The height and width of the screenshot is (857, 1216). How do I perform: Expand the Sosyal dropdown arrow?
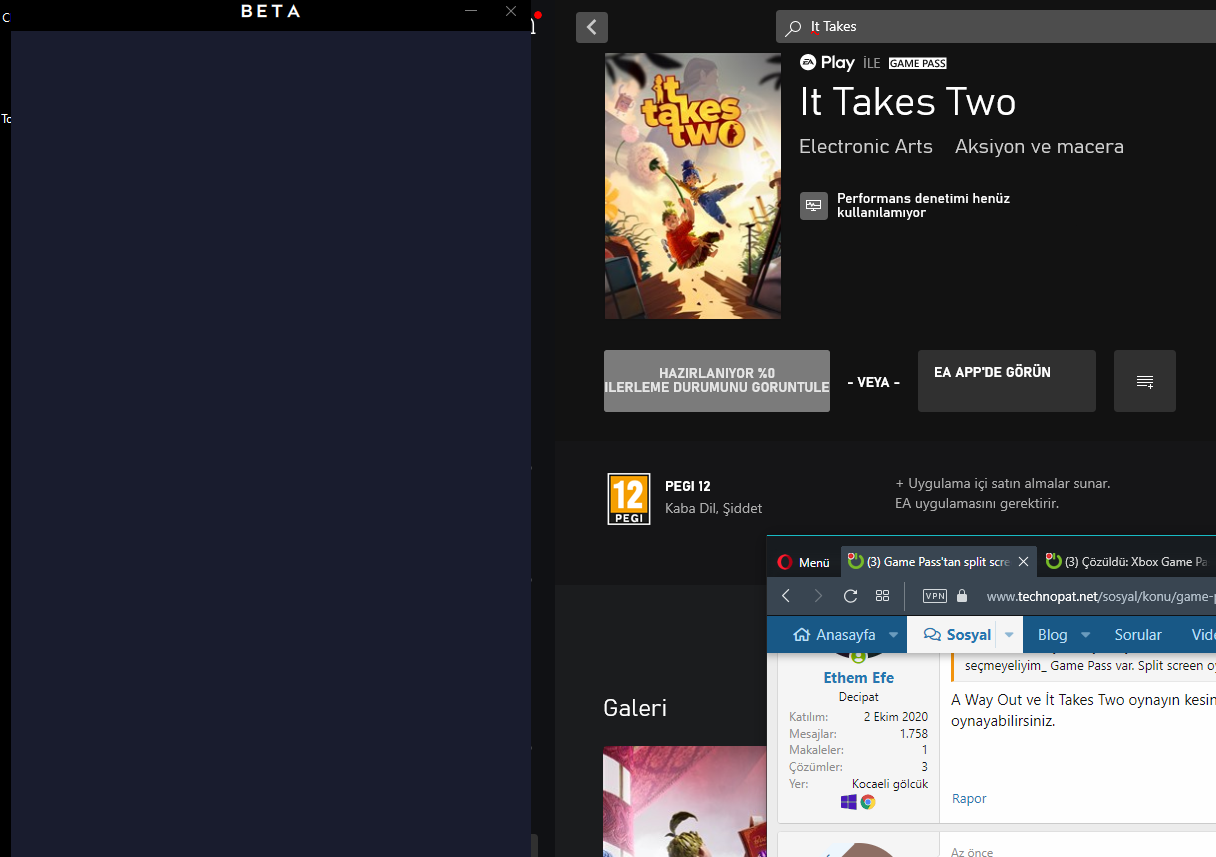coord(1009,635)
